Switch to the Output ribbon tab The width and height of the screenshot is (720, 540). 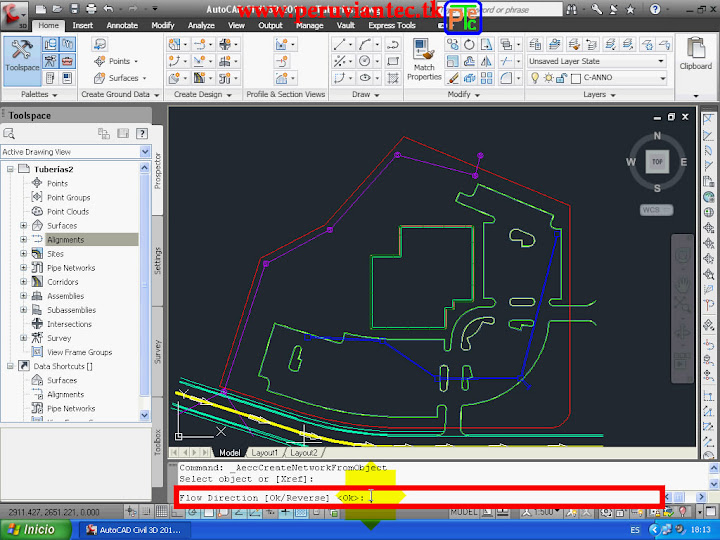(270, 26)
